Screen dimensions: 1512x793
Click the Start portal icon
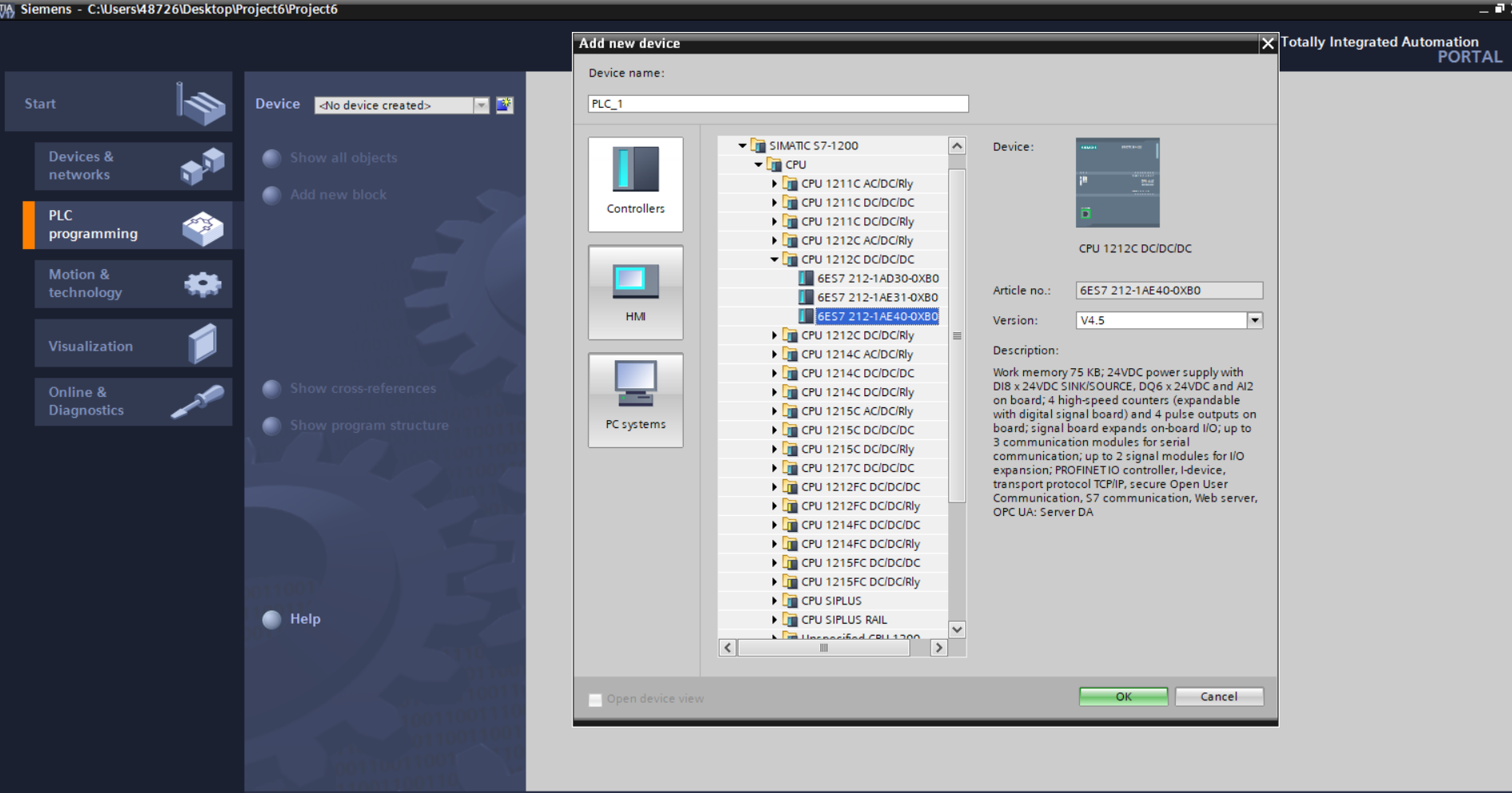coord(200,104)
